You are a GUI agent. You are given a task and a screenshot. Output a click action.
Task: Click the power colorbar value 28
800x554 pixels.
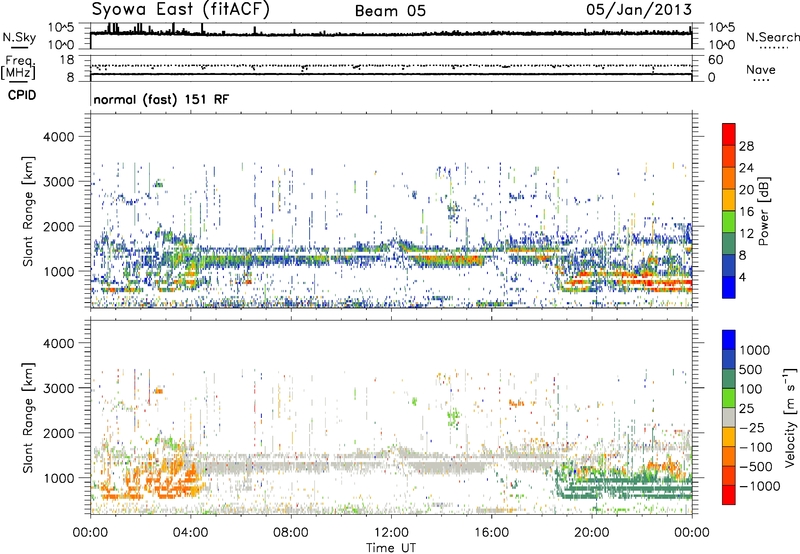(x=746, y=146)
